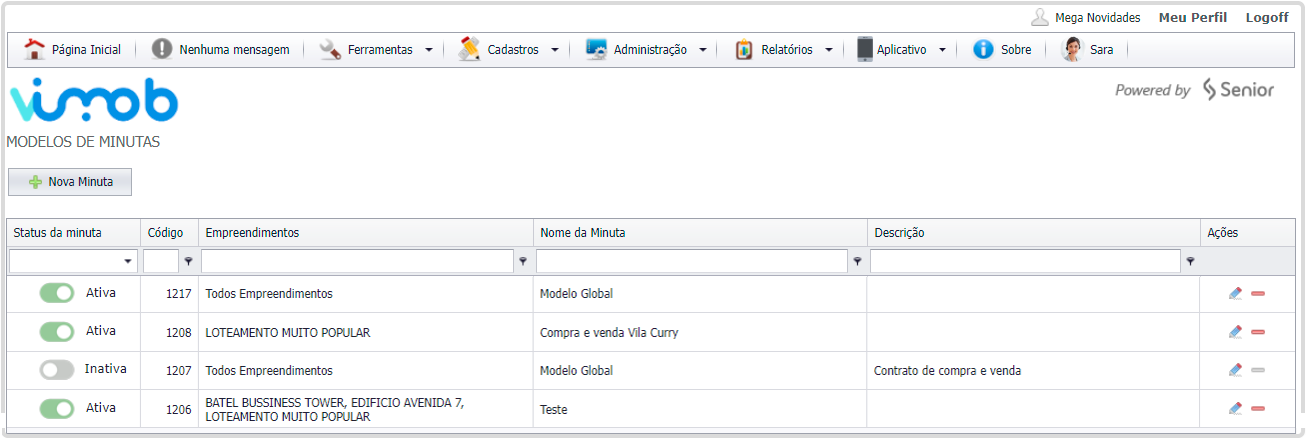Click the Mega Novidades user icon
This screenshot has height=439, width=1307.
(1040, 17)
